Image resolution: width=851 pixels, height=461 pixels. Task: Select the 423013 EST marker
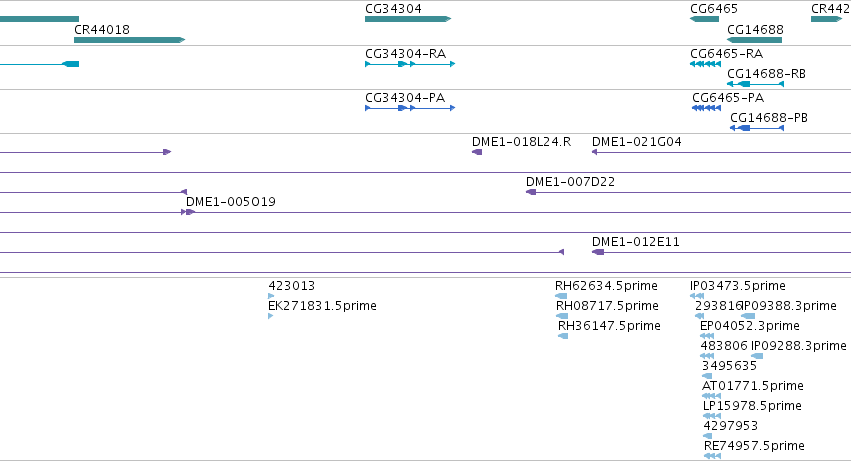(x=271, y=296)
